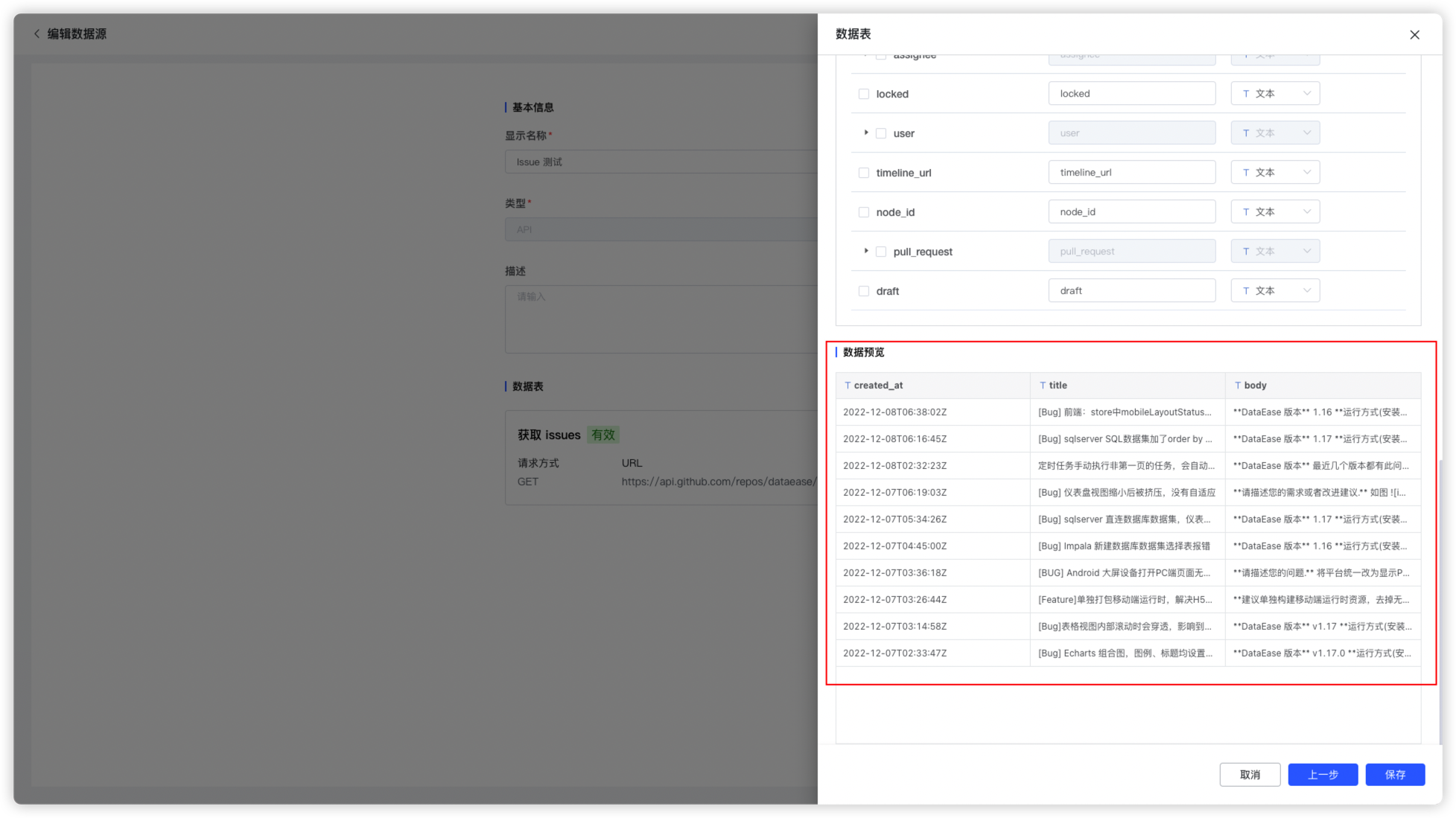
Task: Select the node_id field checkbox
Action: tap(864, 211)
